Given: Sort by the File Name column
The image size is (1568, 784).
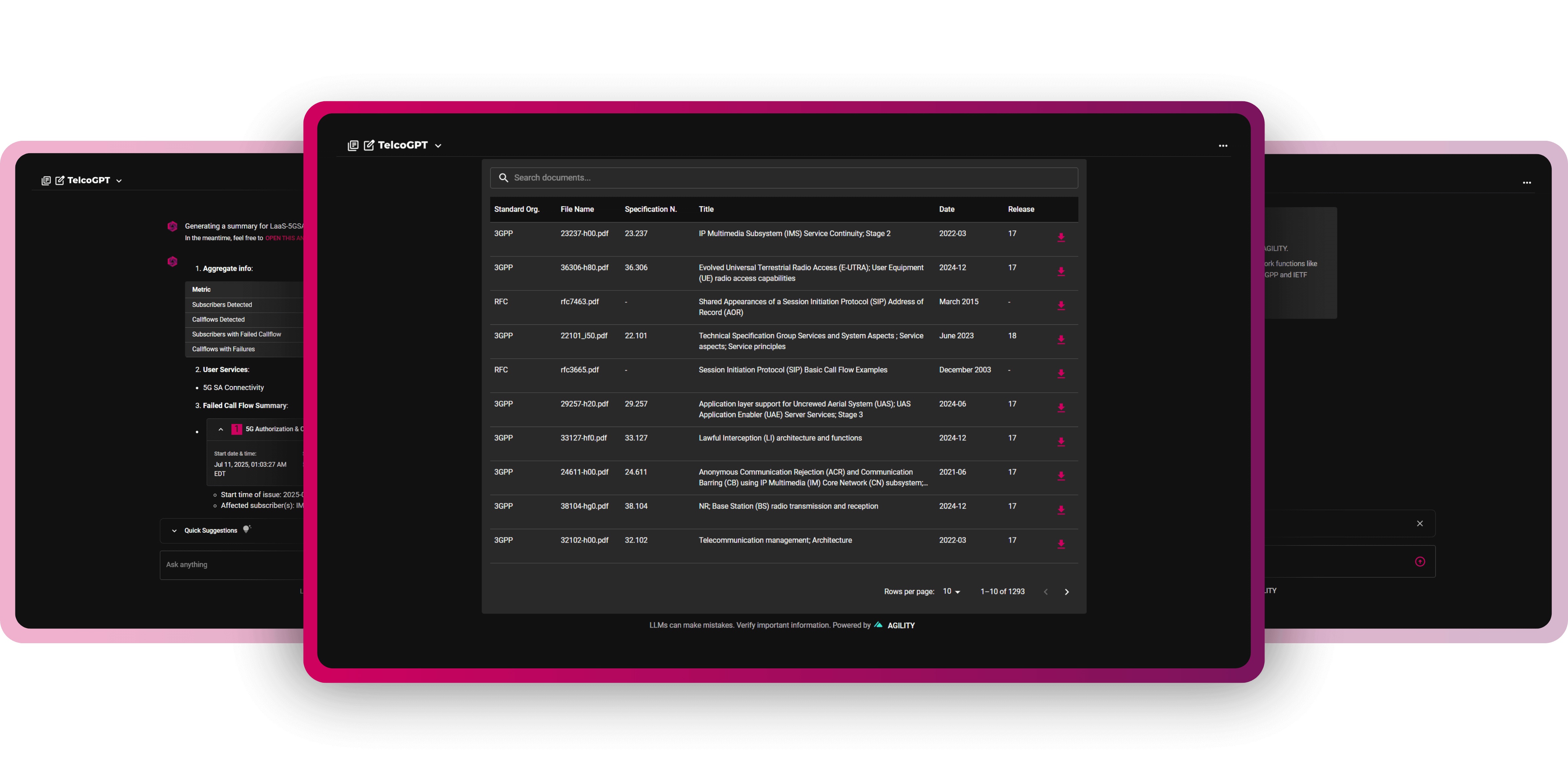Looking at the screenshot, I should pos(577,209).
